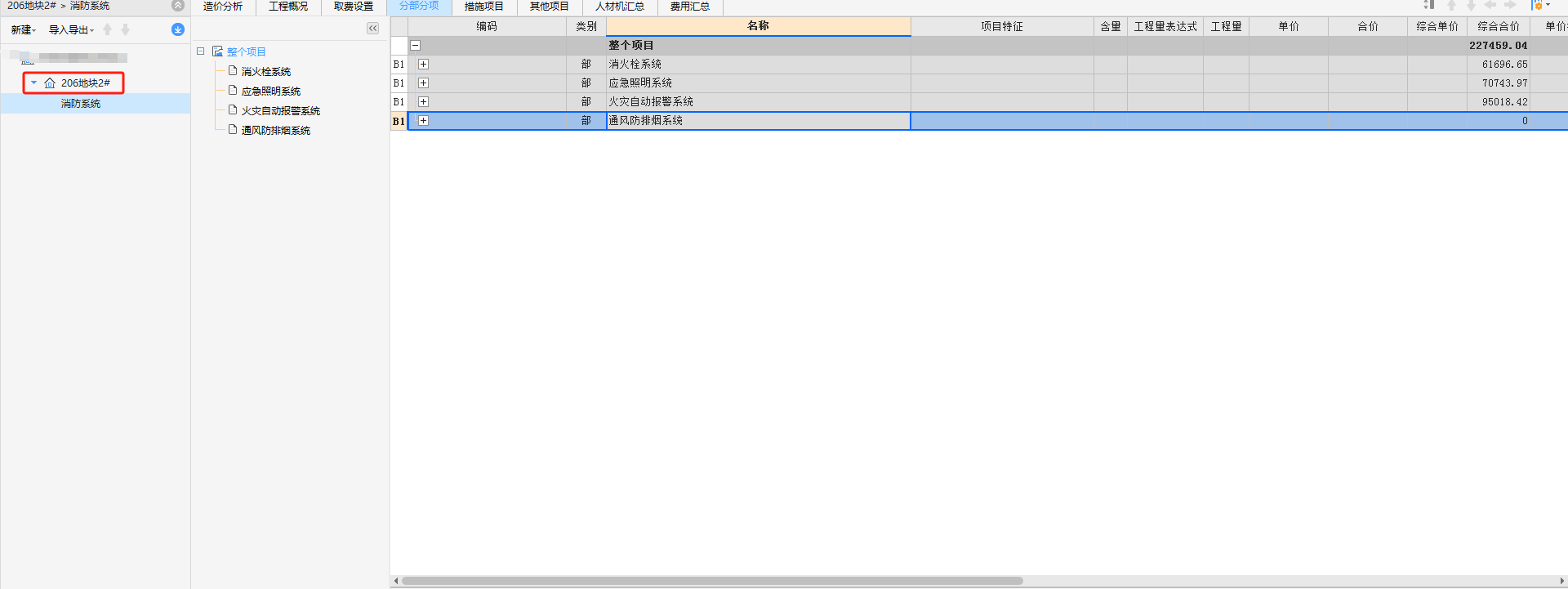Select 应急照明系统 in the section tree

coord(271,91)
